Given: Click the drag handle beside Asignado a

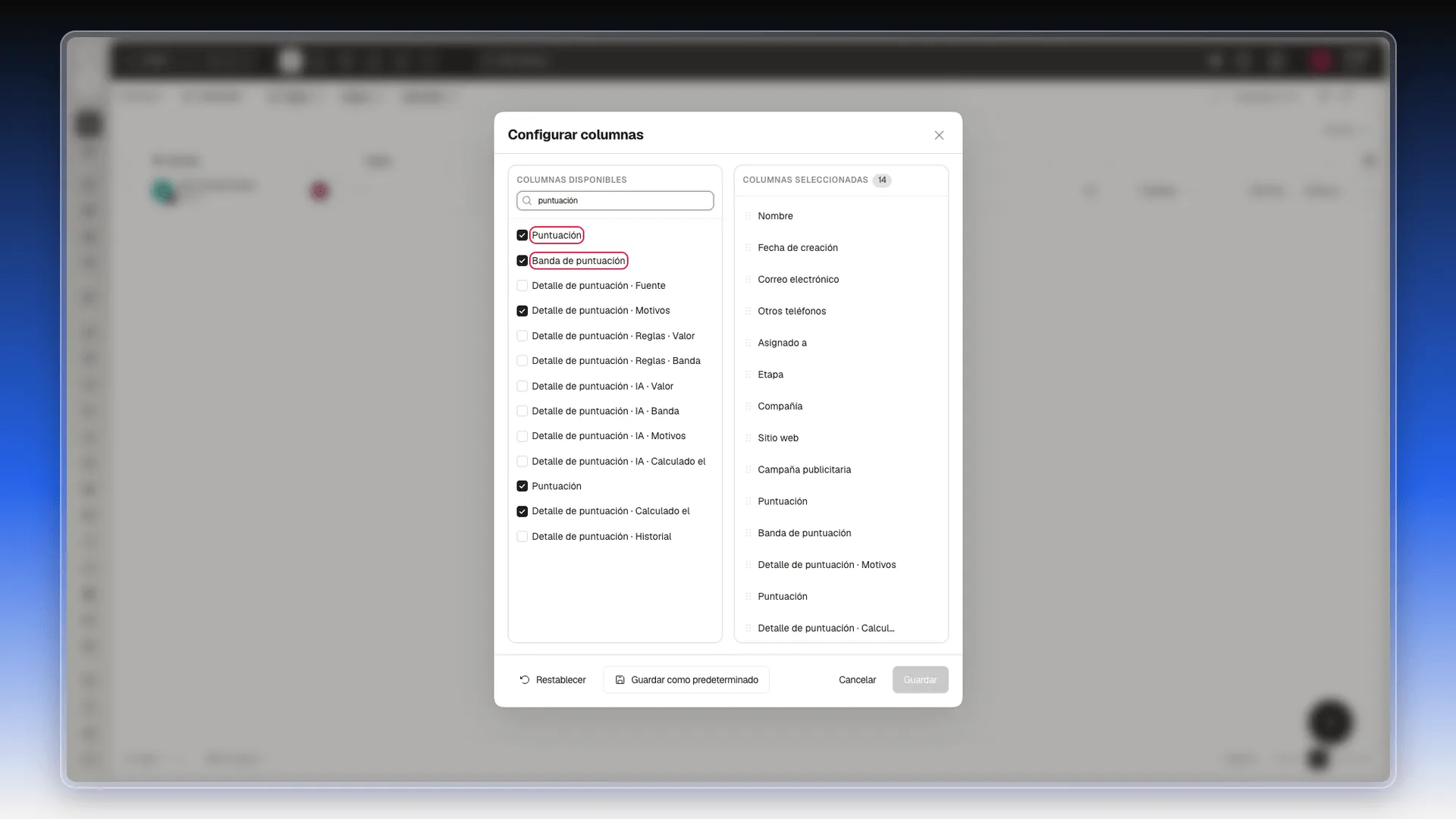Looking at the screenshot, I should tap(748, 343).
